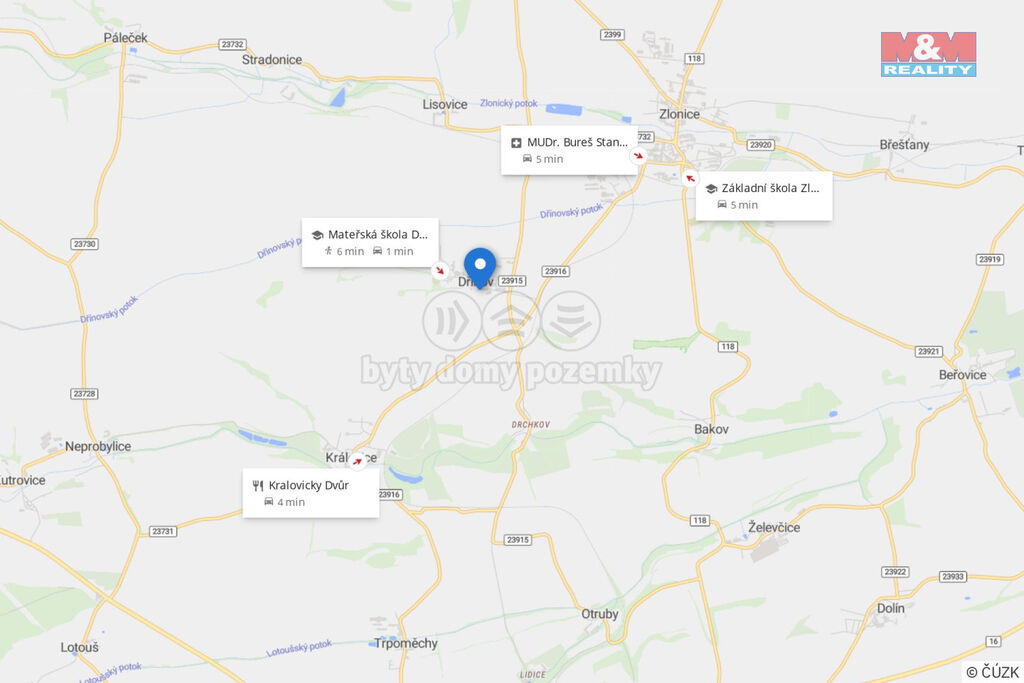Image resolution: width=1024 pixels, height=683 pixels.
Task: Click the Neprobylice village label
Action: pos(98,447)
